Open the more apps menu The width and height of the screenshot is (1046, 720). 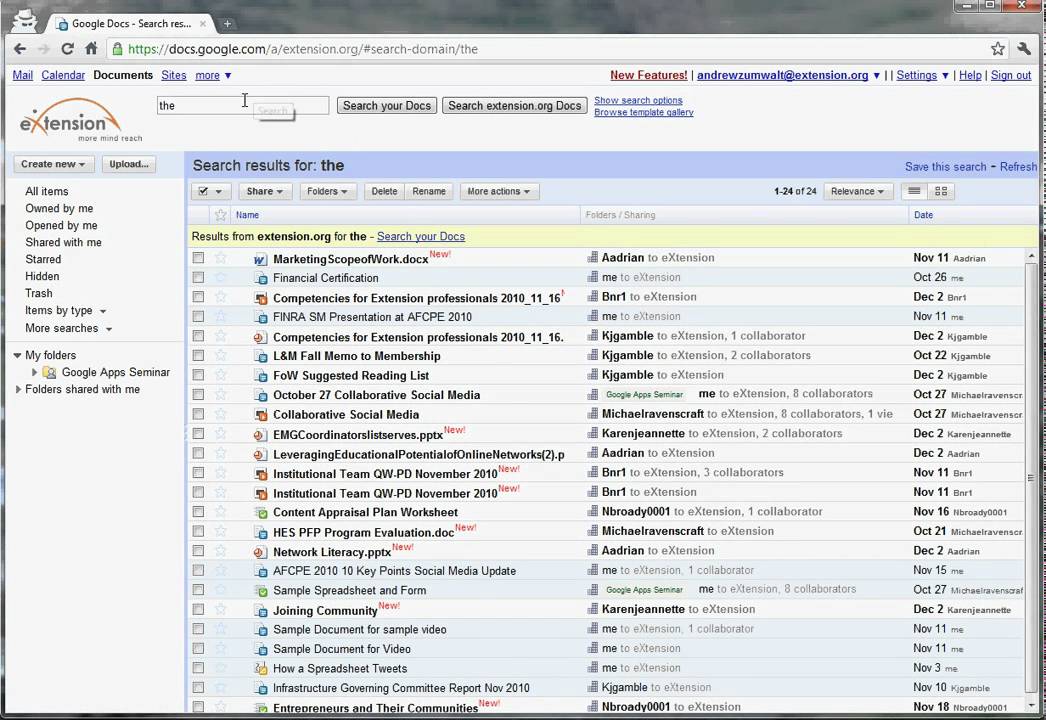[x=213, y=75]
